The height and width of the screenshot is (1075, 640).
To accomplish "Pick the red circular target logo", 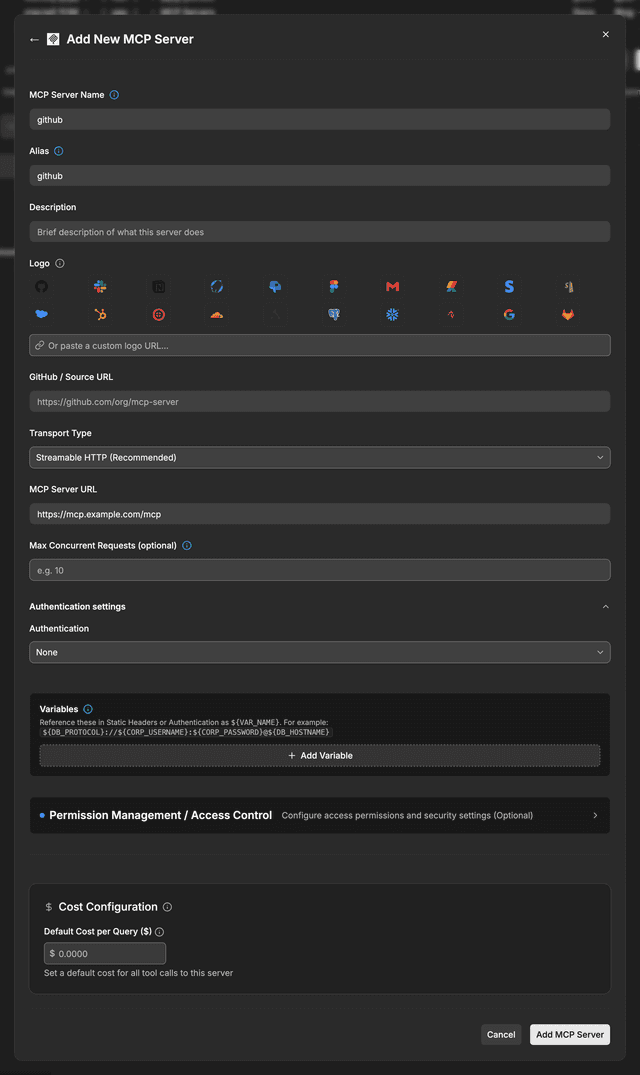I will coord(159,315).
